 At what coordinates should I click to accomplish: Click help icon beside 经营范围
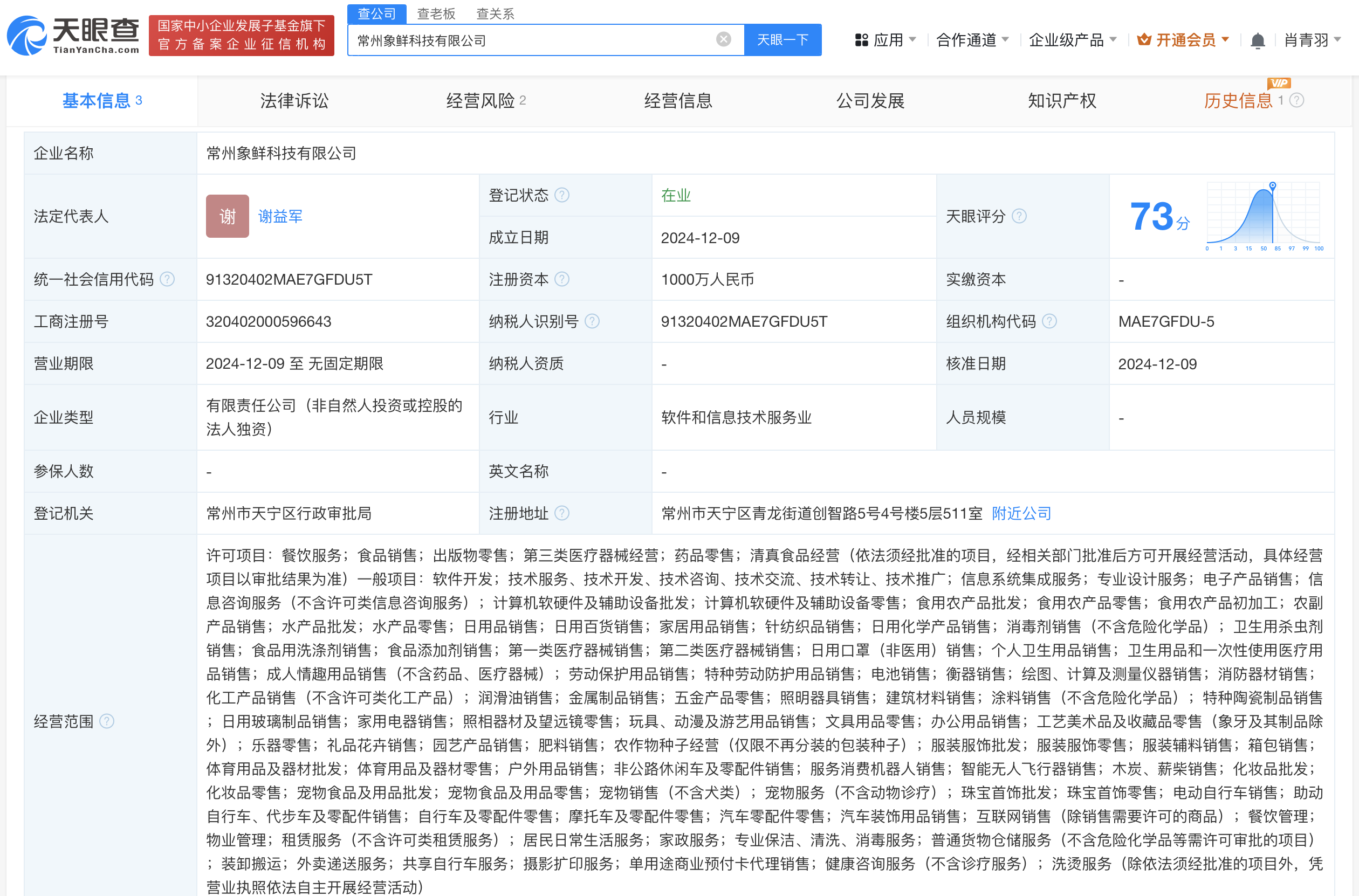coord(107,721)
